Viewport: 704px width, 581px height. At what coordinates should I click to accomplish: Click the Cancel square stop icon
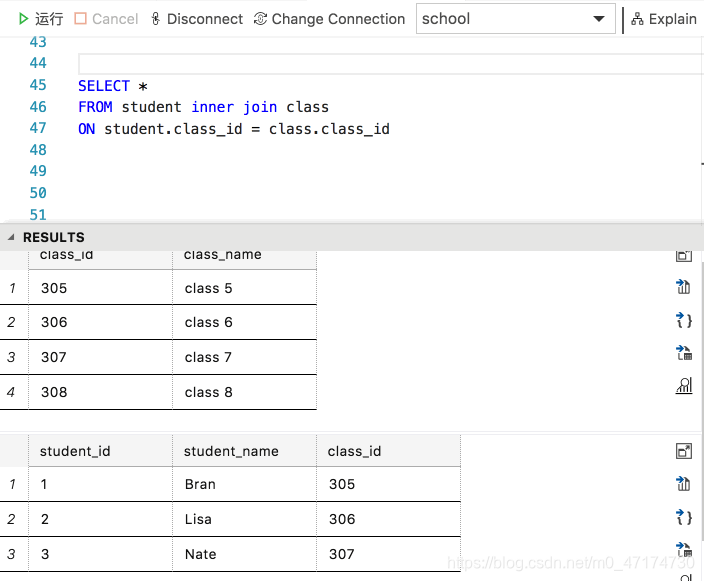tap(80, 19)
